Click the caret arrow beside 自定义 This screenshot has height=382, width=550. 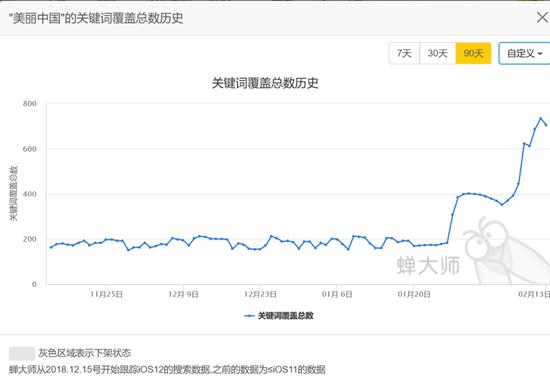coord(540,54)
